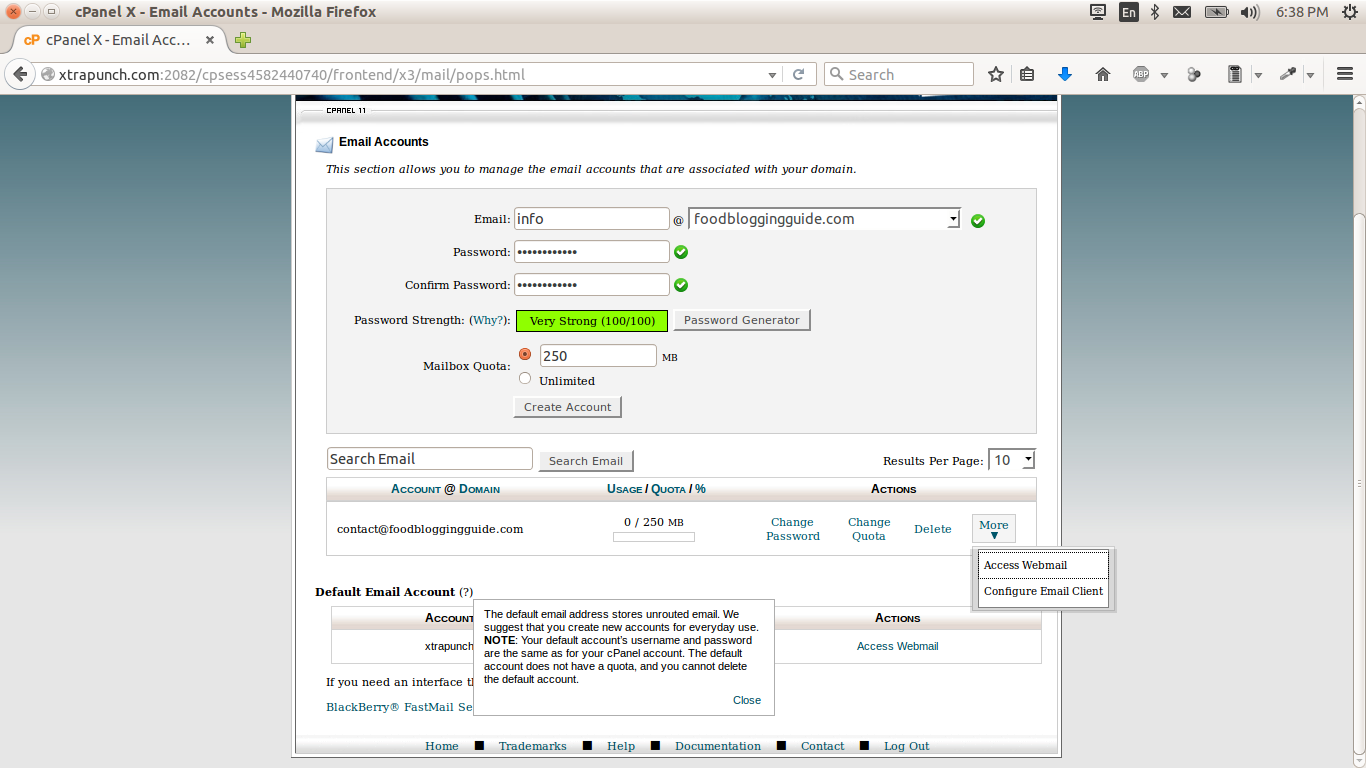The image size is (1366, 768).
Task: Open the Bluetooth indicator menu
Action: 1155,12
